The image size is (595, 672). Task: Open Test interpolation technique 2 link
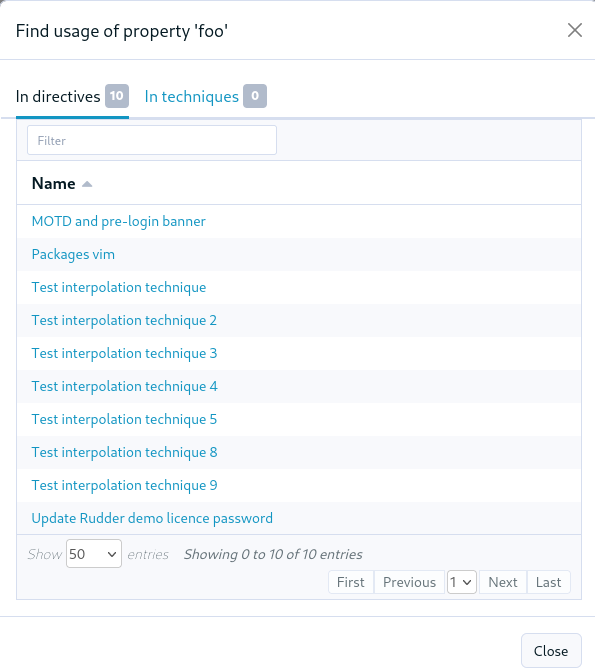pyautogui.click(x=124, y=320)
